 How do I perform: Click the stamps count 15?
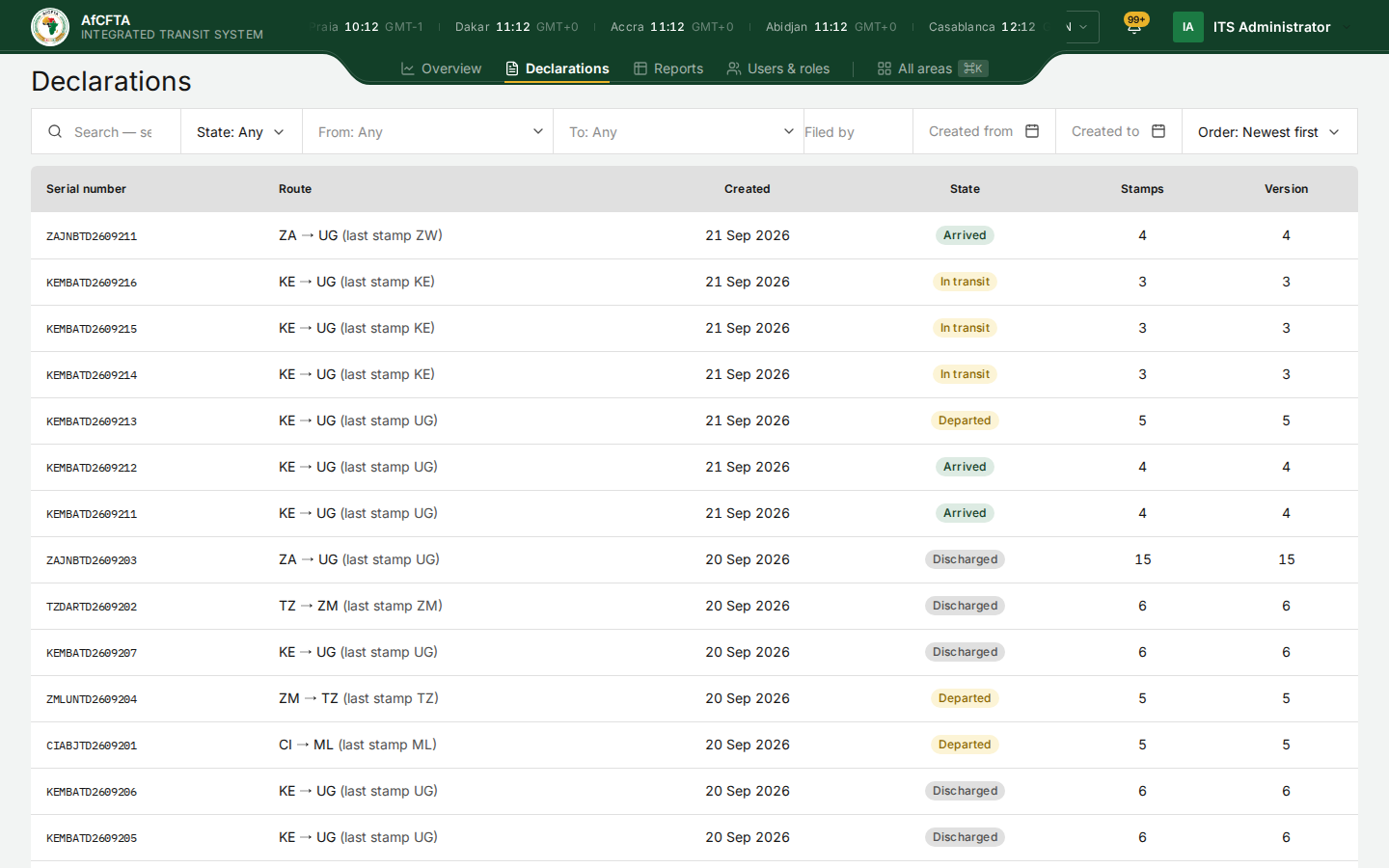pos(1143,559)
